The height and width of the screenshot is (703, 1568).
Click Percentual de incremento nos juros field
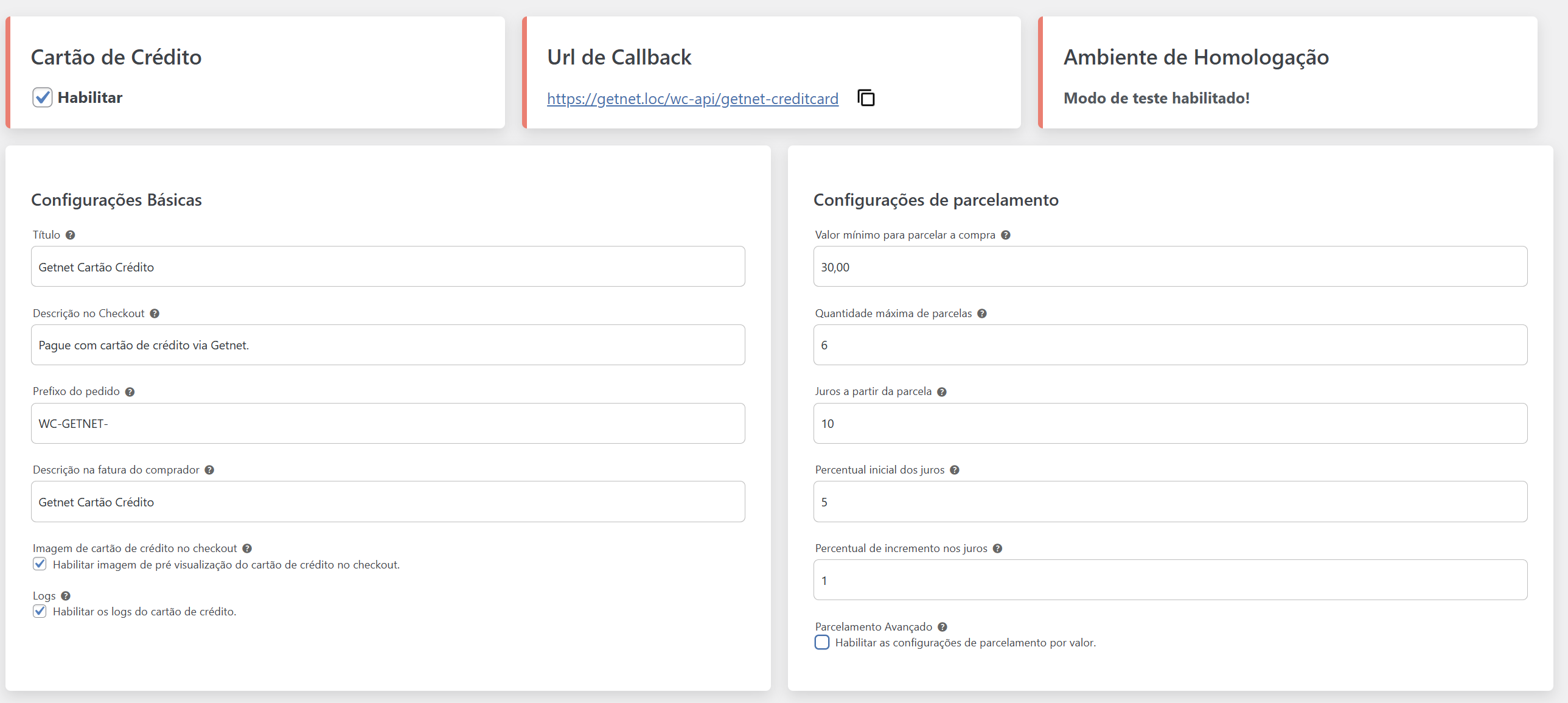click(1170, 580)
